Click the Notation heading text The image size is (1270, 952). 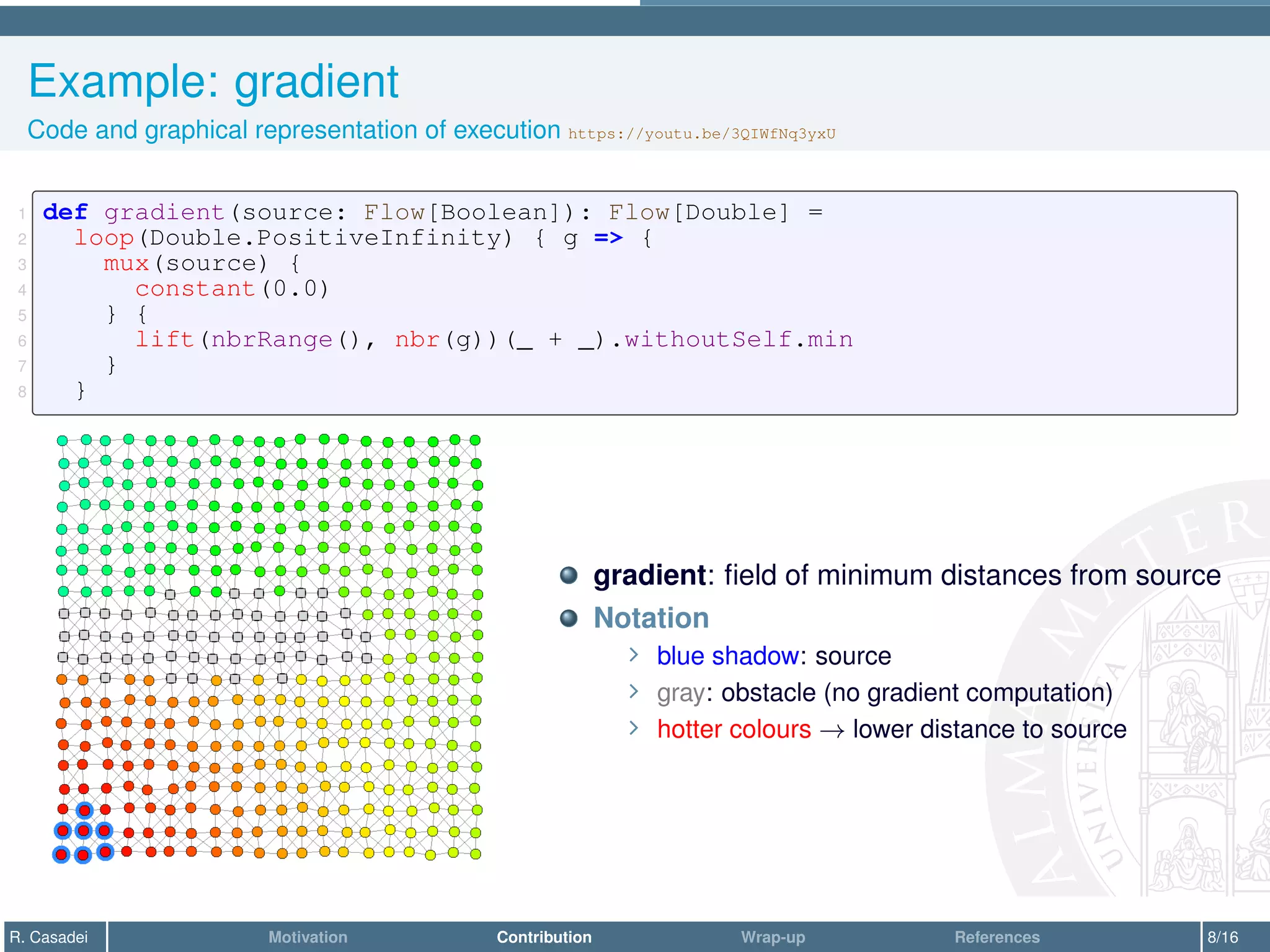point(651,618)
